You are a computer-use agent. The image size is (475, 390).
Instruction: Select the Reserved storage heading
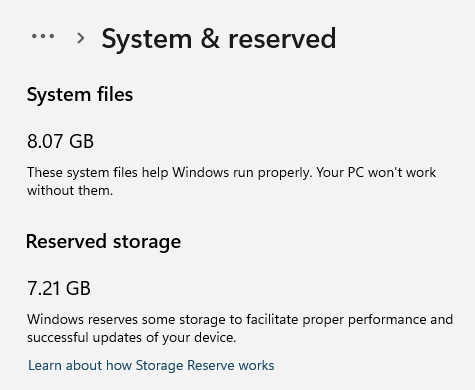(x=103, y=242)
